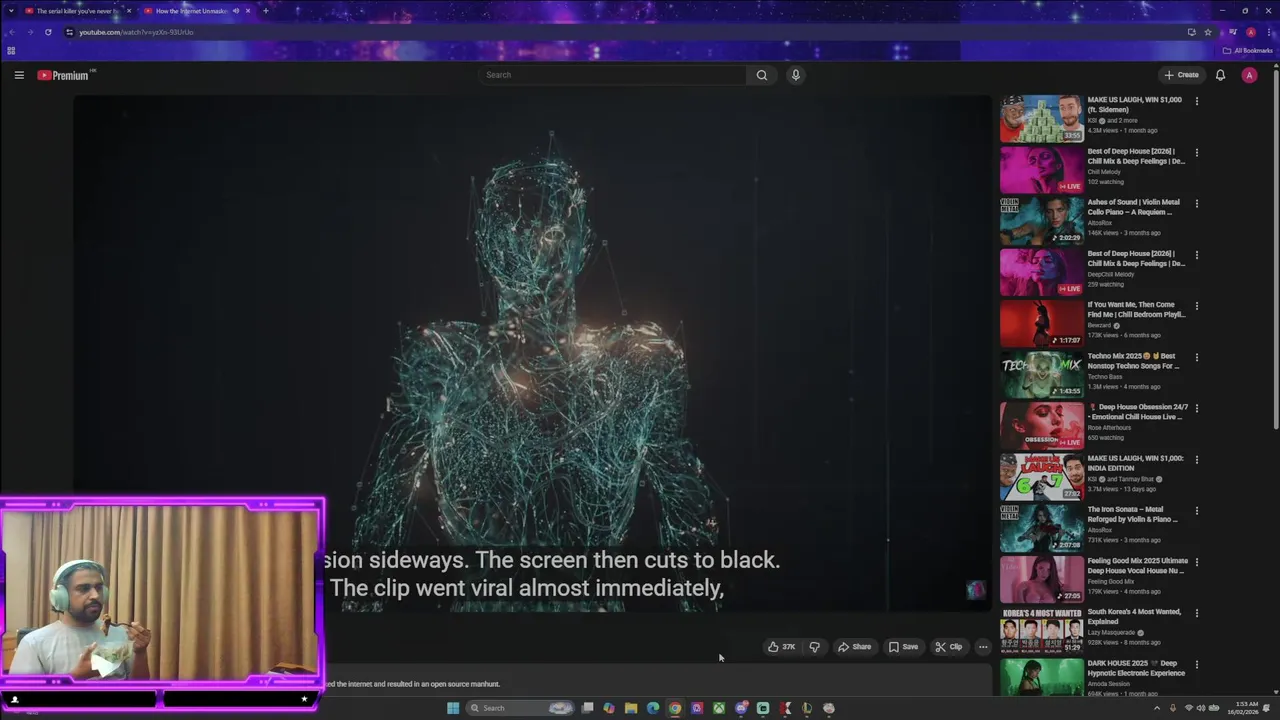
Task: Click the expanded video description text
Action: click(x=413, y=684)
